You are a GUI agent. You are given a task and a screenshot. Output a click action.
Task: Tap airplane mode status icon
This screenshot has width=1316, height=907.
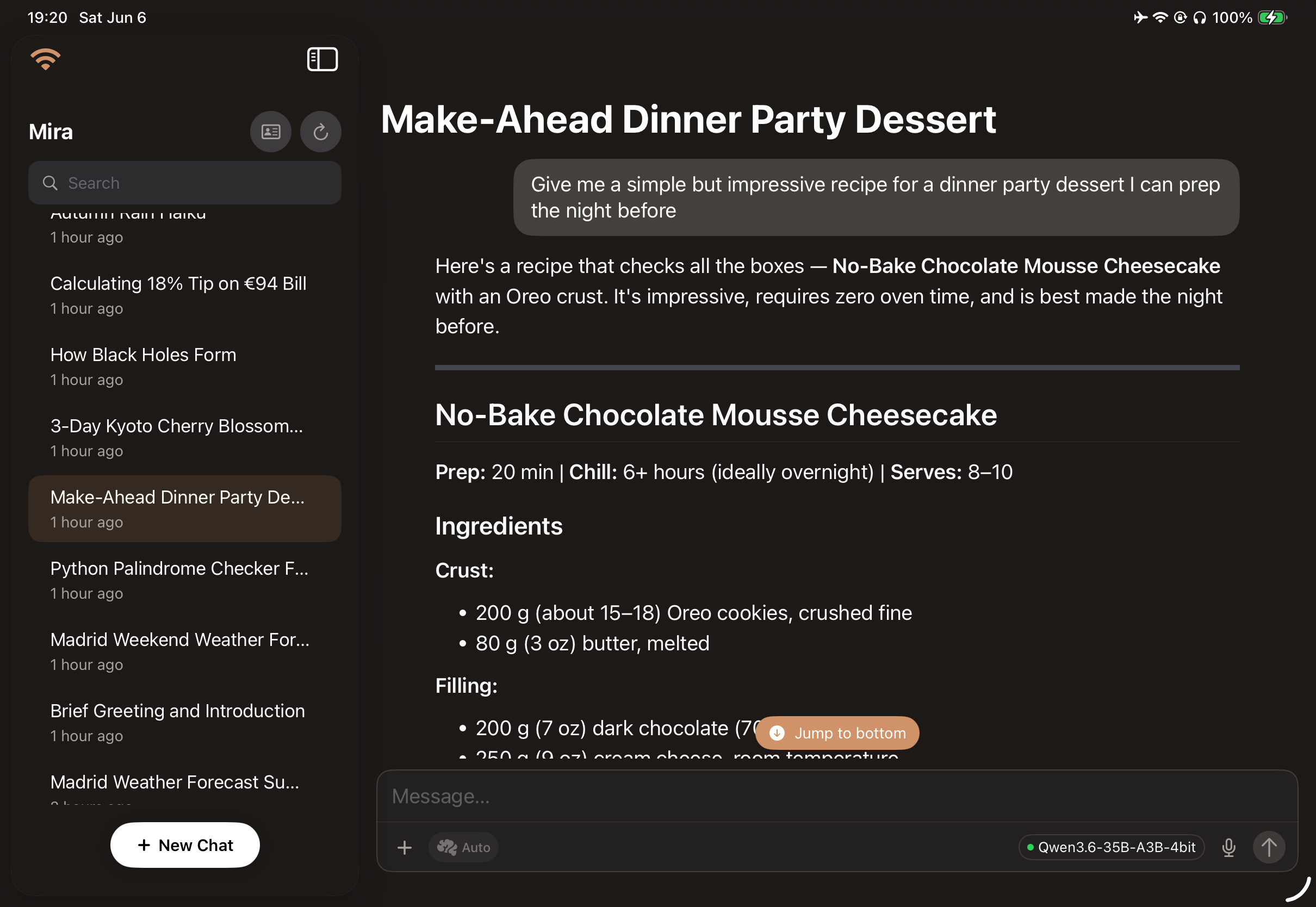coord(1140,17)
